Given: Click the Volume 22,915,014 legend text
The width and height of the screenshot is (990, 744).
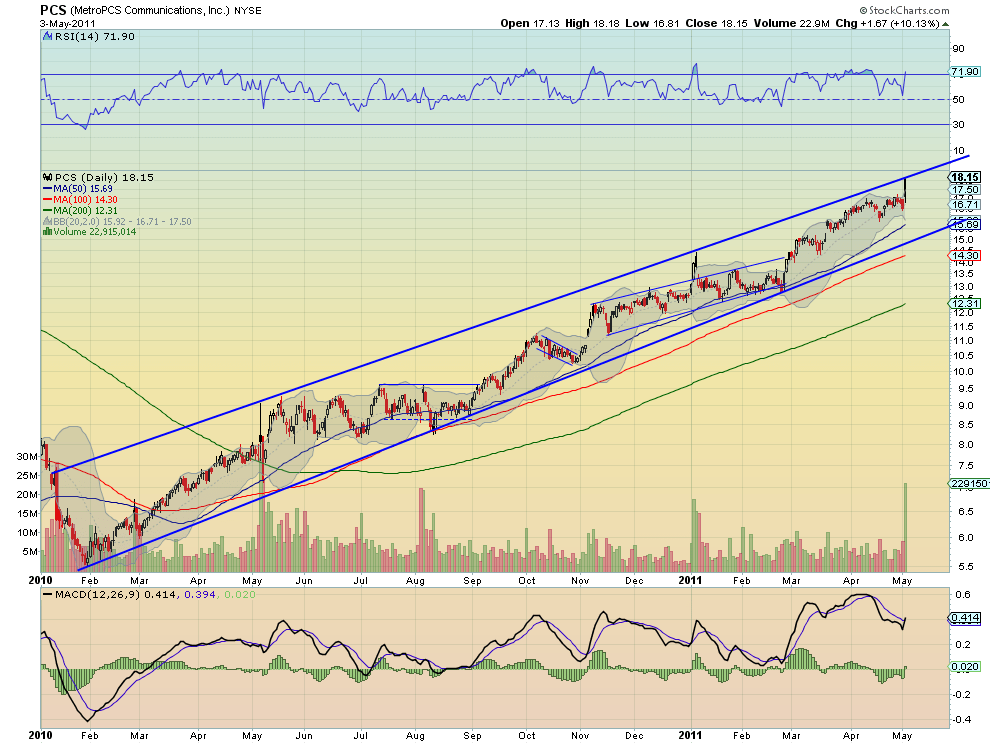Looking at the screenshot, I should coord(95,232).
